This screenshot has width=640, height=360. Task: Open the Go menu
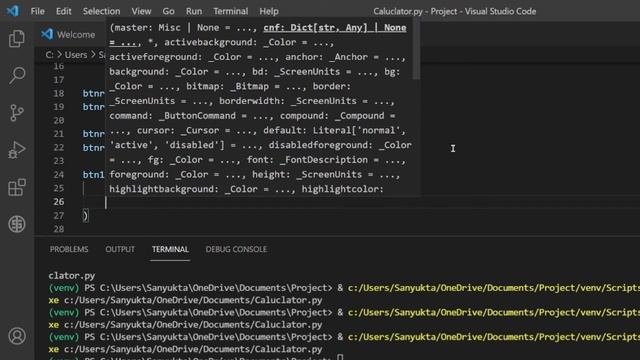tap(168, 11)
